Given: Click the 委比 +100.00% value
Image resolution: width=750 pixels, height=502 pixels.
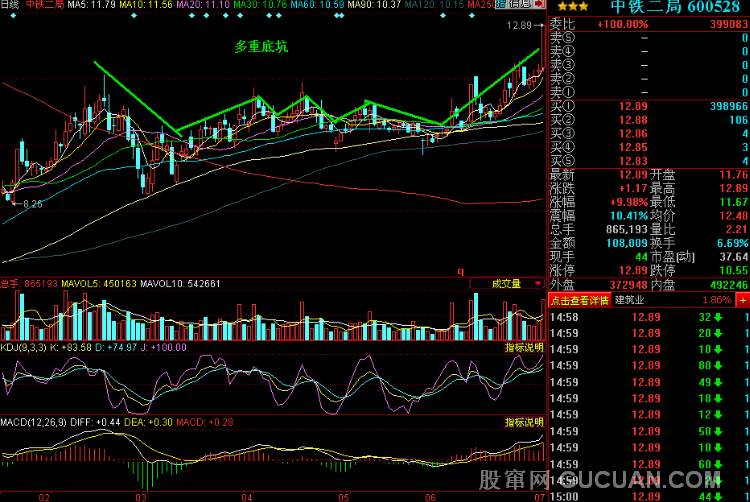Looking at the screenshot, I should pos(623,24).
